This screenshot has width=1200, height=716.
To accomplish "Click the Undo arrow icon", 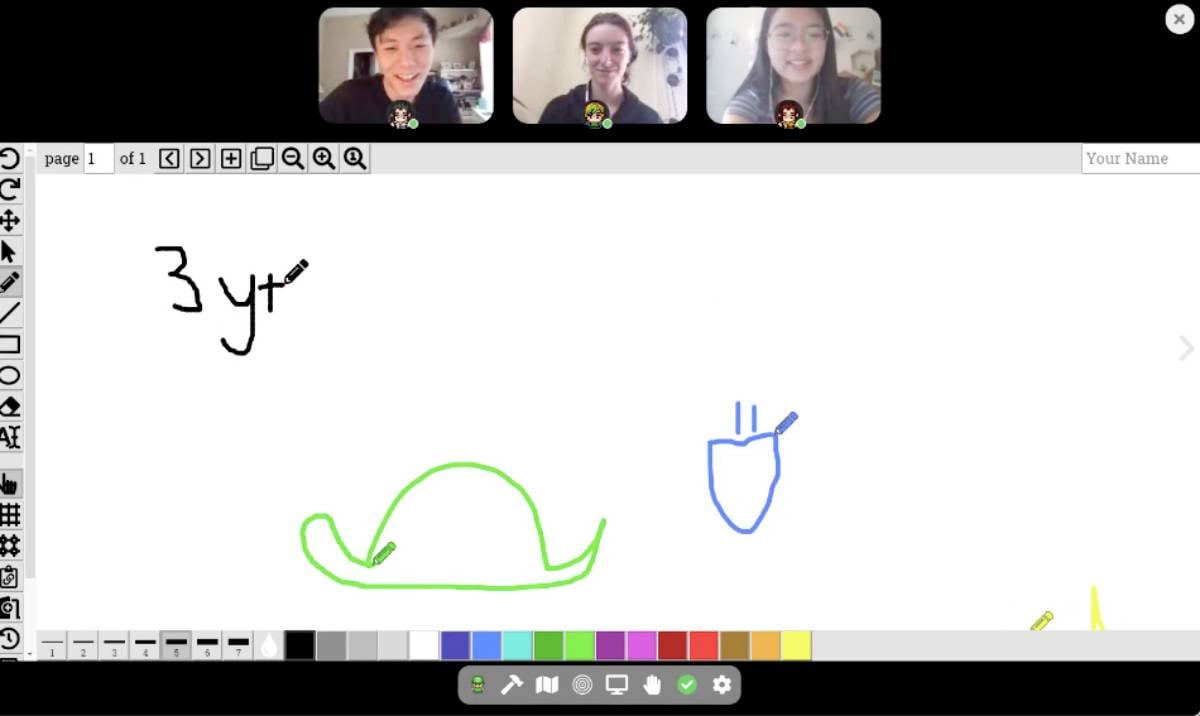I will click(9, 159).
